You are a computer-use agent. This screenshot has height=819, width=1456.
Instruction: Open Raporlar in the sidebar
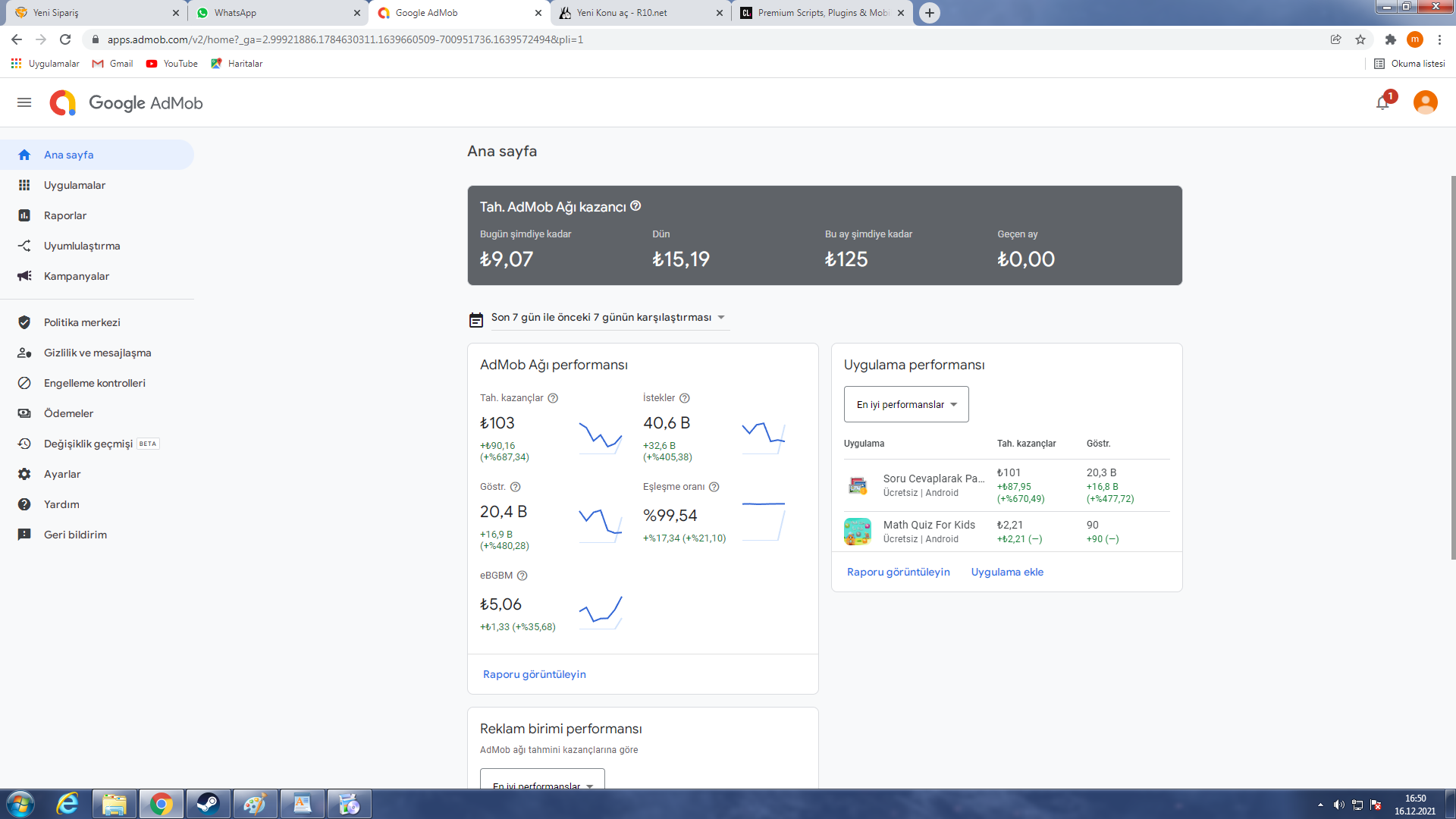97,215
